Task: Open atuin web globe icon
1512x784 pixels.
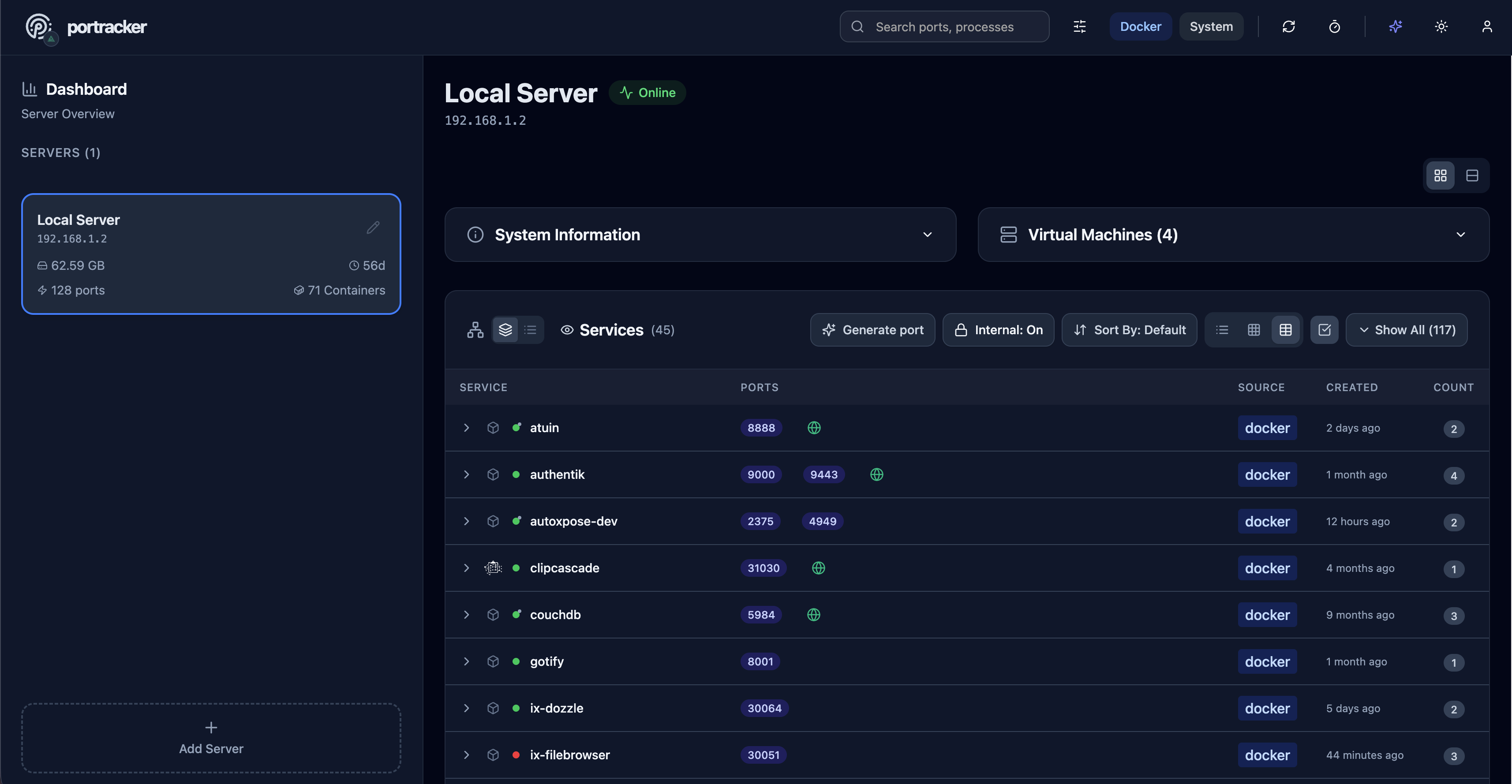Action: (x=813, y=428)
